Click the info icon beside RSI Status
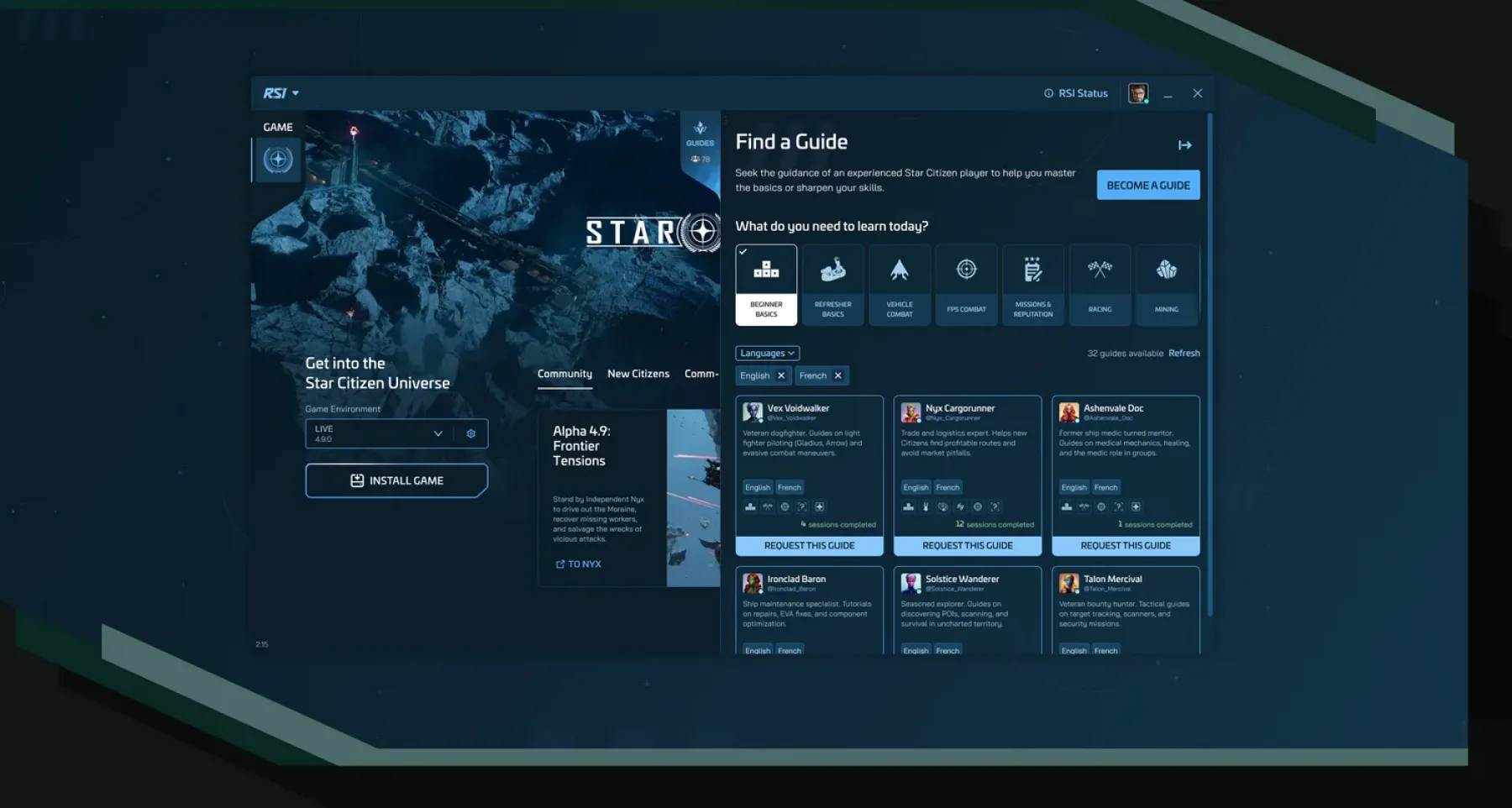The image size is (1512, 808). point(1048,93)
